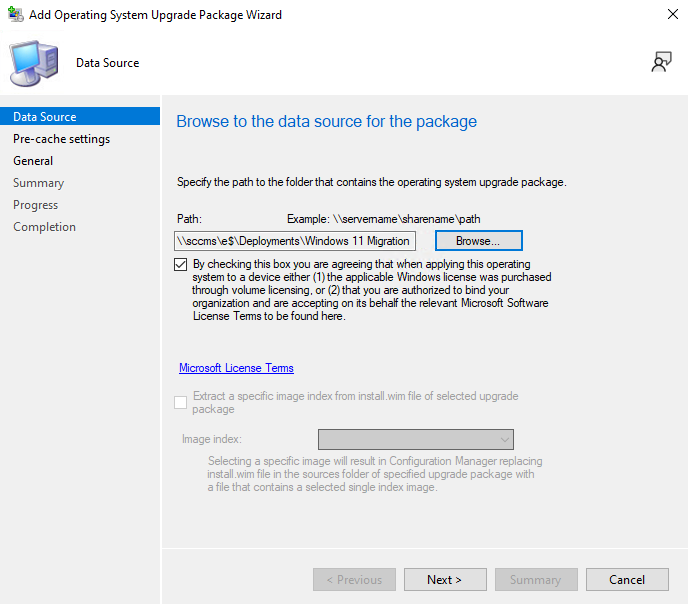
Task: Click the computer icon in the header
Action: [x=34, y=63]
